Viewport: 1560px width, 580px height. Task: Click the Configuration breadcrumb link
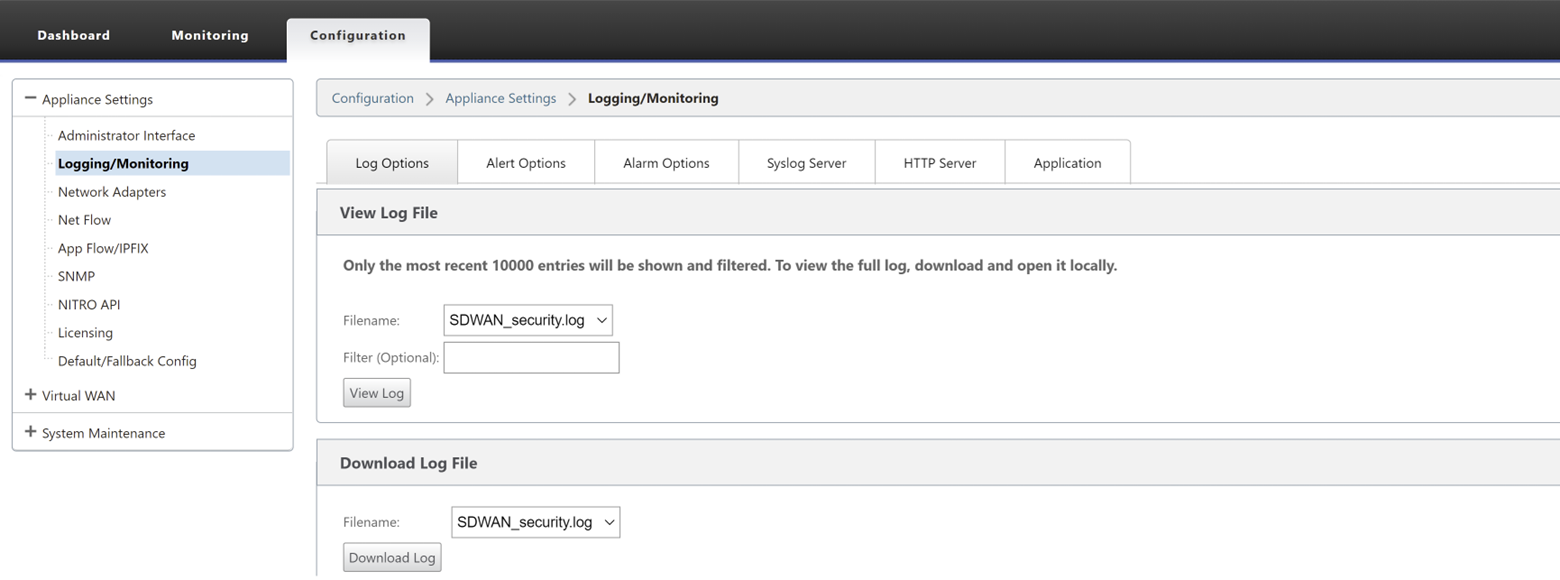point(373,98)
